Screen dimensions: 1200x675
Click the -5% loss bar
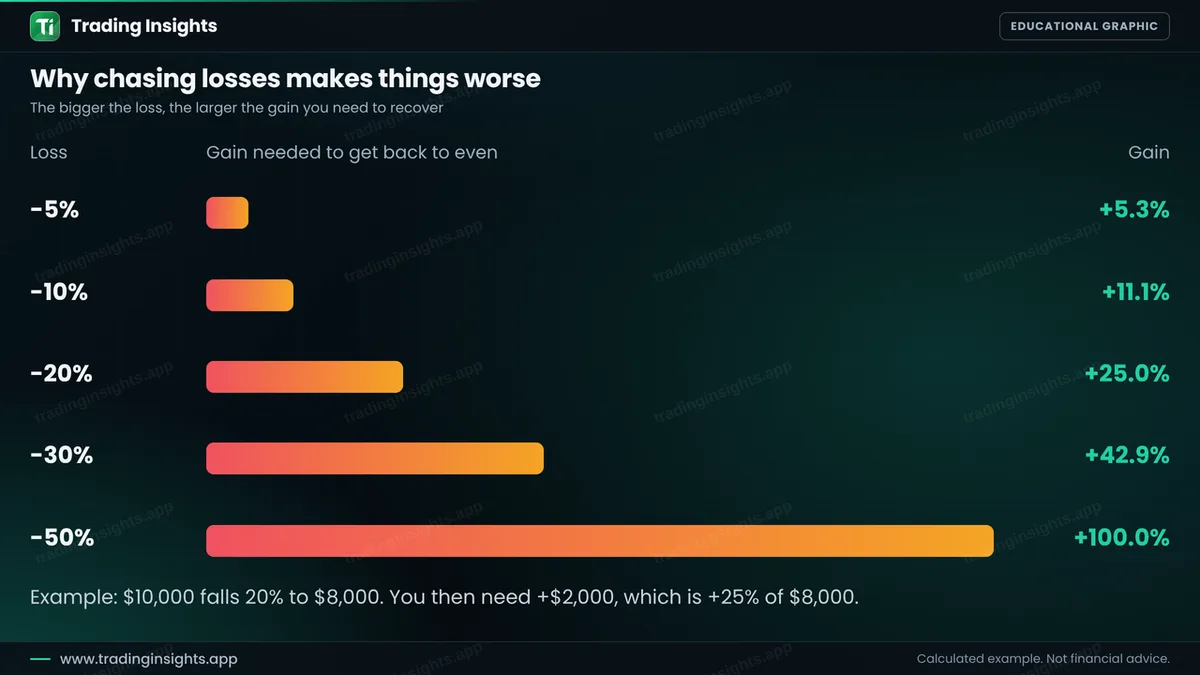tap(227, 213)
